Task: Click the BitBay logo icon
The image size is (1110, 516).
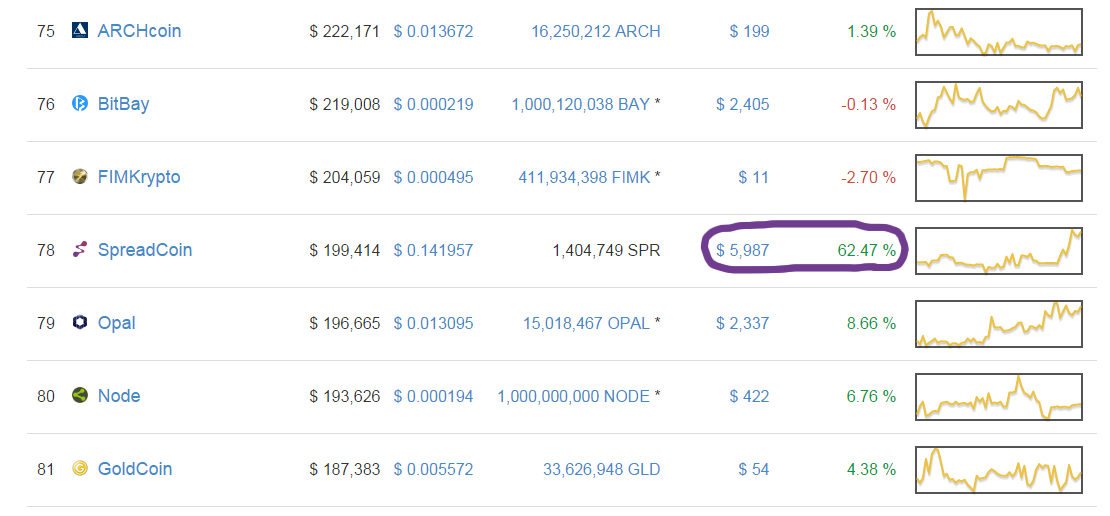Action: [80, 104]
